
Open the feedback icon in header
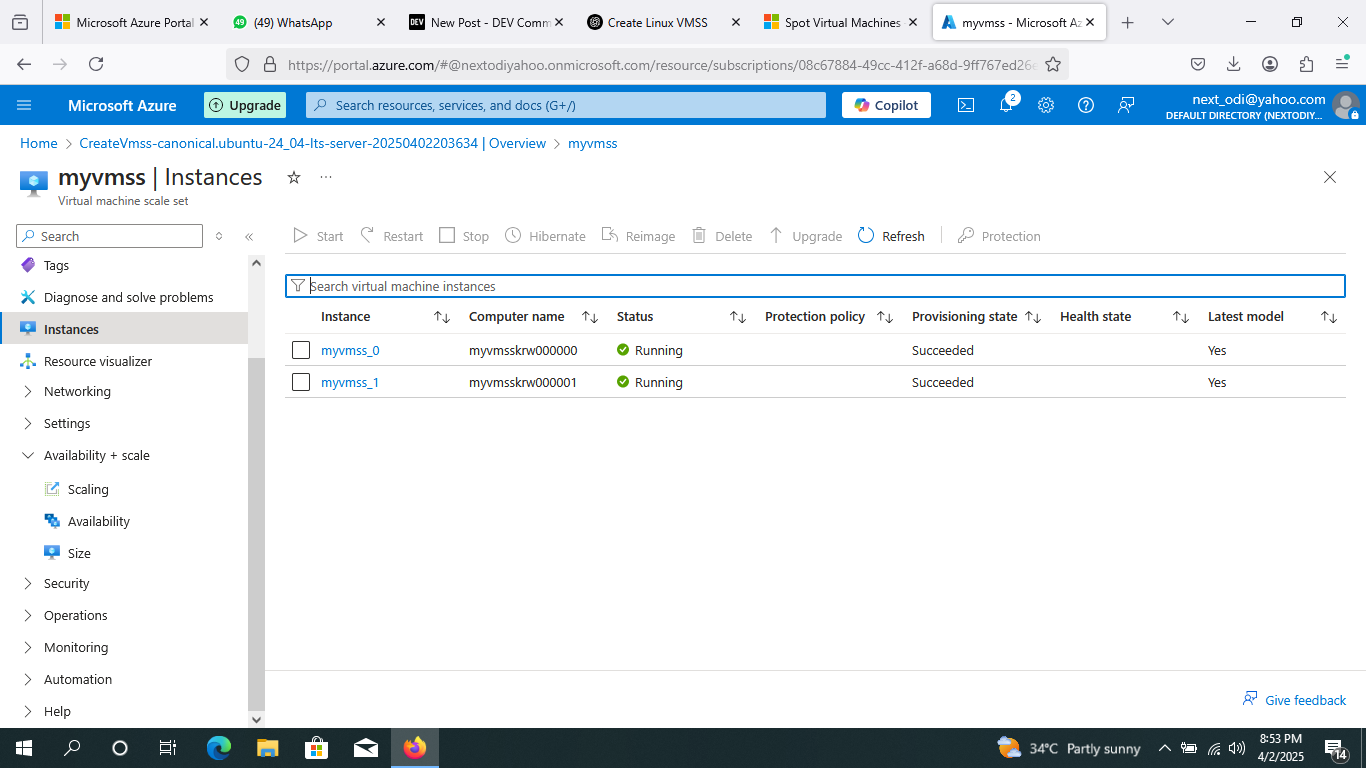click(1126, 105)
